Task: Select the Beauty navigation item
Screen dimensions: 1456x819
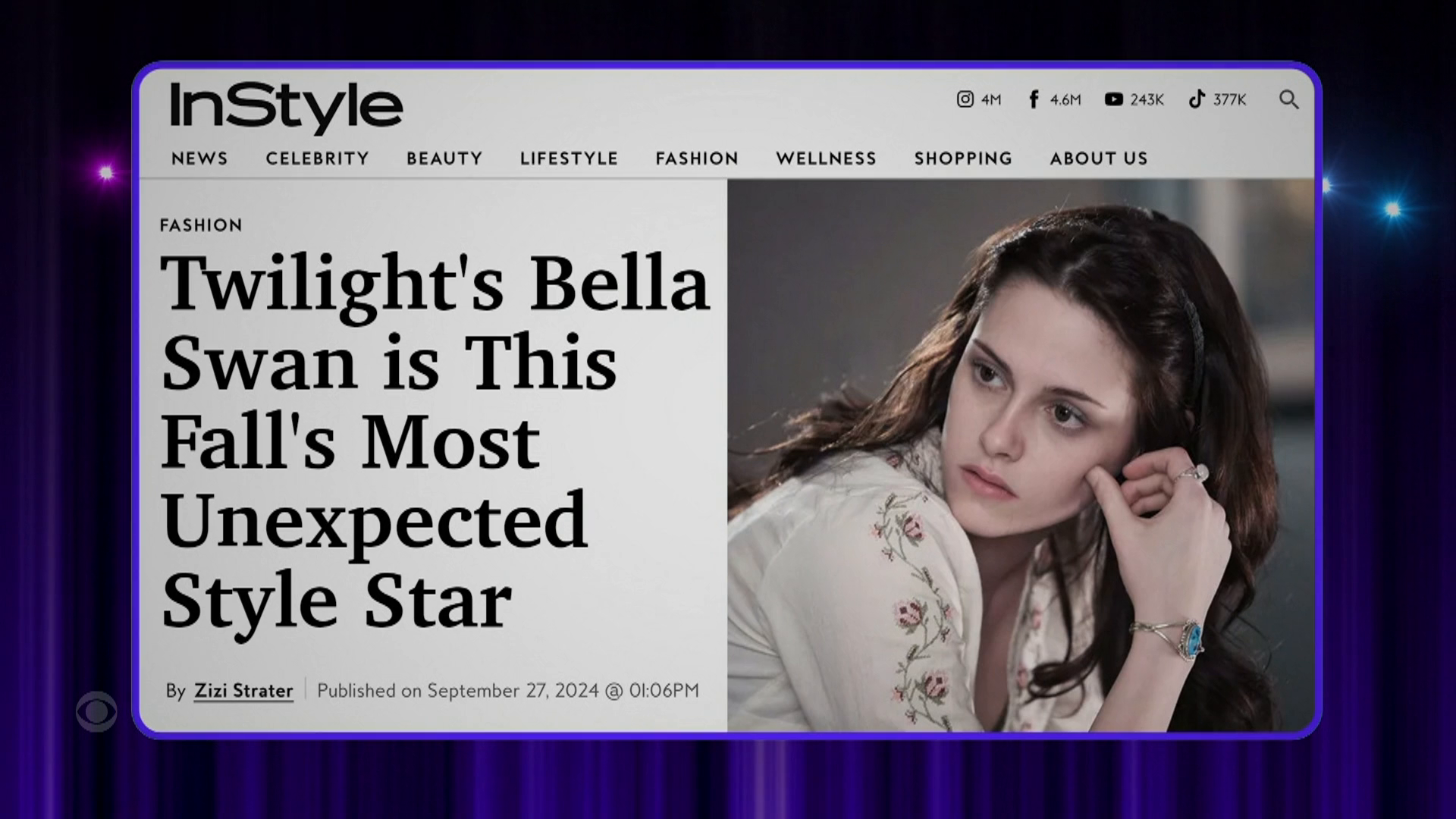Action: tap(444, 158)
